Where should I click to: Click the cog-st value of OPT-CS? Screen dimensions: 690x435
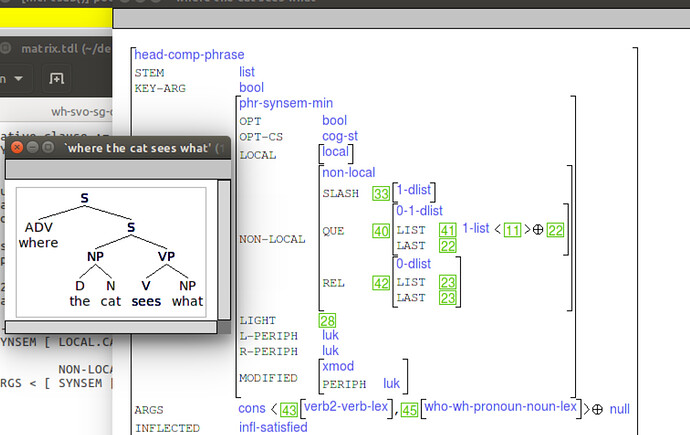tap(340, 136)
